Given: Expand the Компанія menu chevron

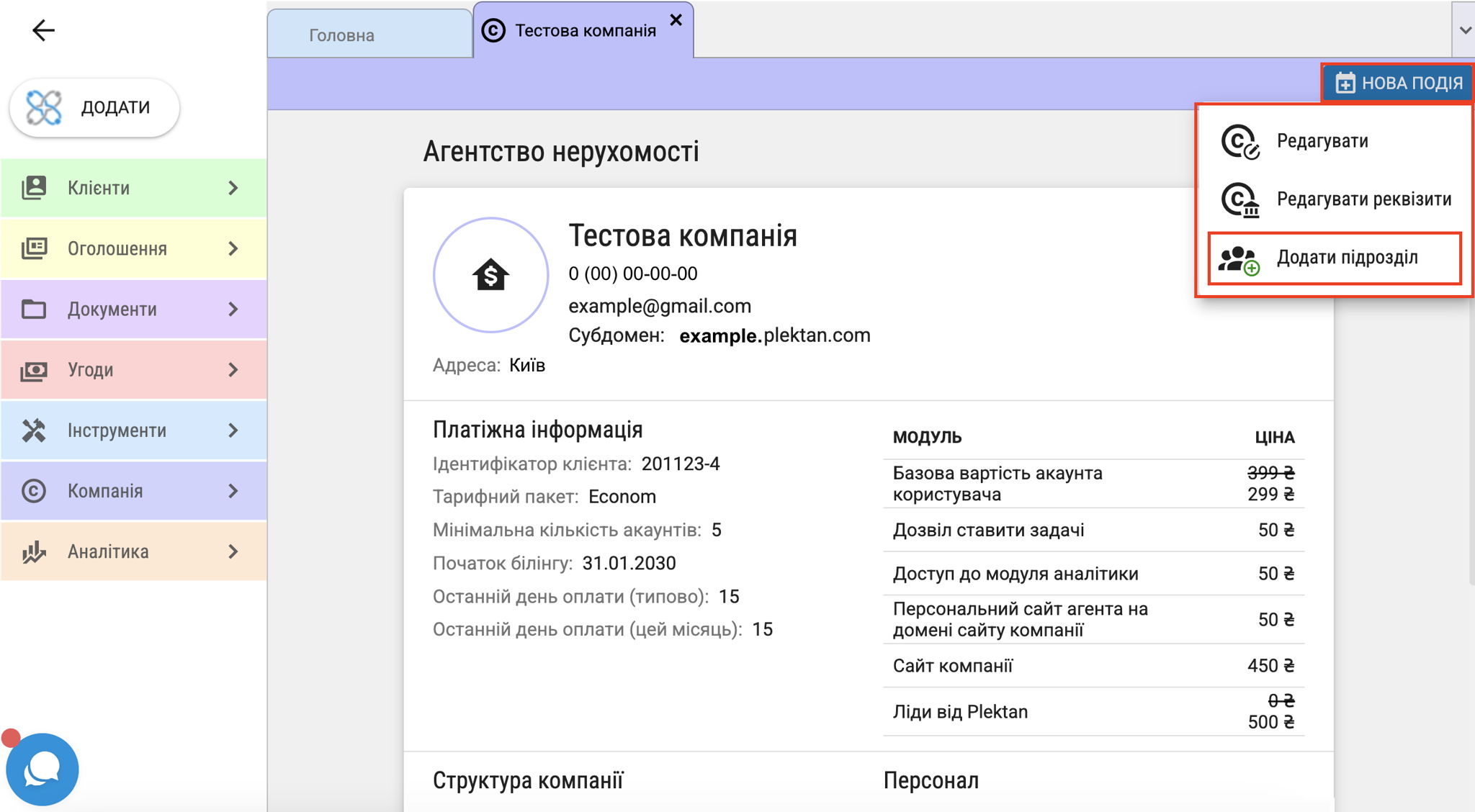Looking at the screenshot, I should (x=233, y=491).
